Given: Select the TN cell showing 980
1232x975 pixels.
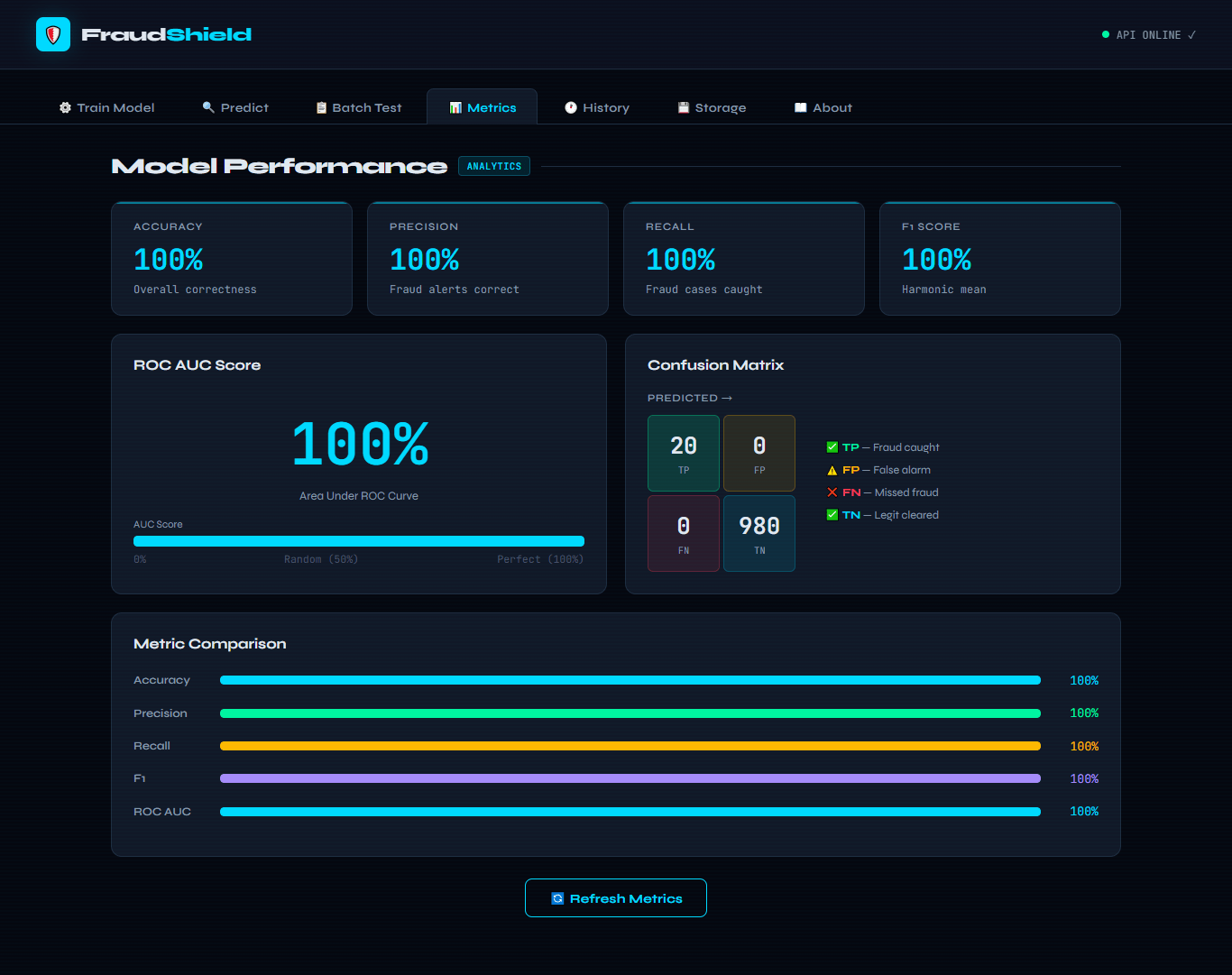Looking at the screenshot, I should pos(759,533).
